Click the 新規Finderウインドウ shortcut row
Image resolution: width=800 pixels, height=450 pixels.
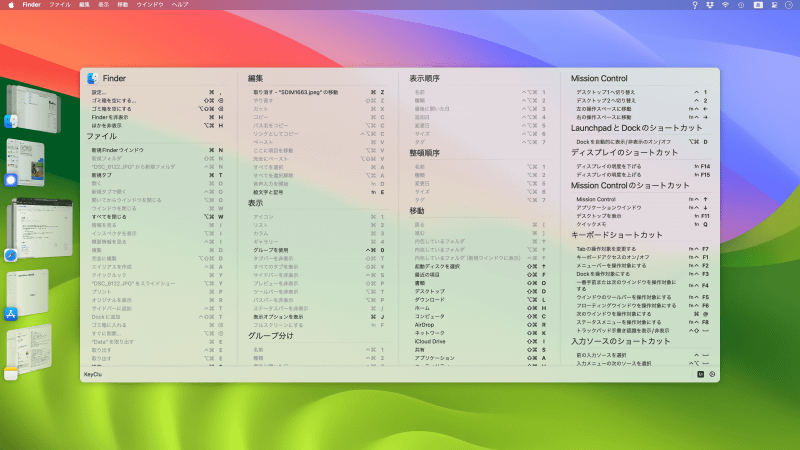coord(157,150)
